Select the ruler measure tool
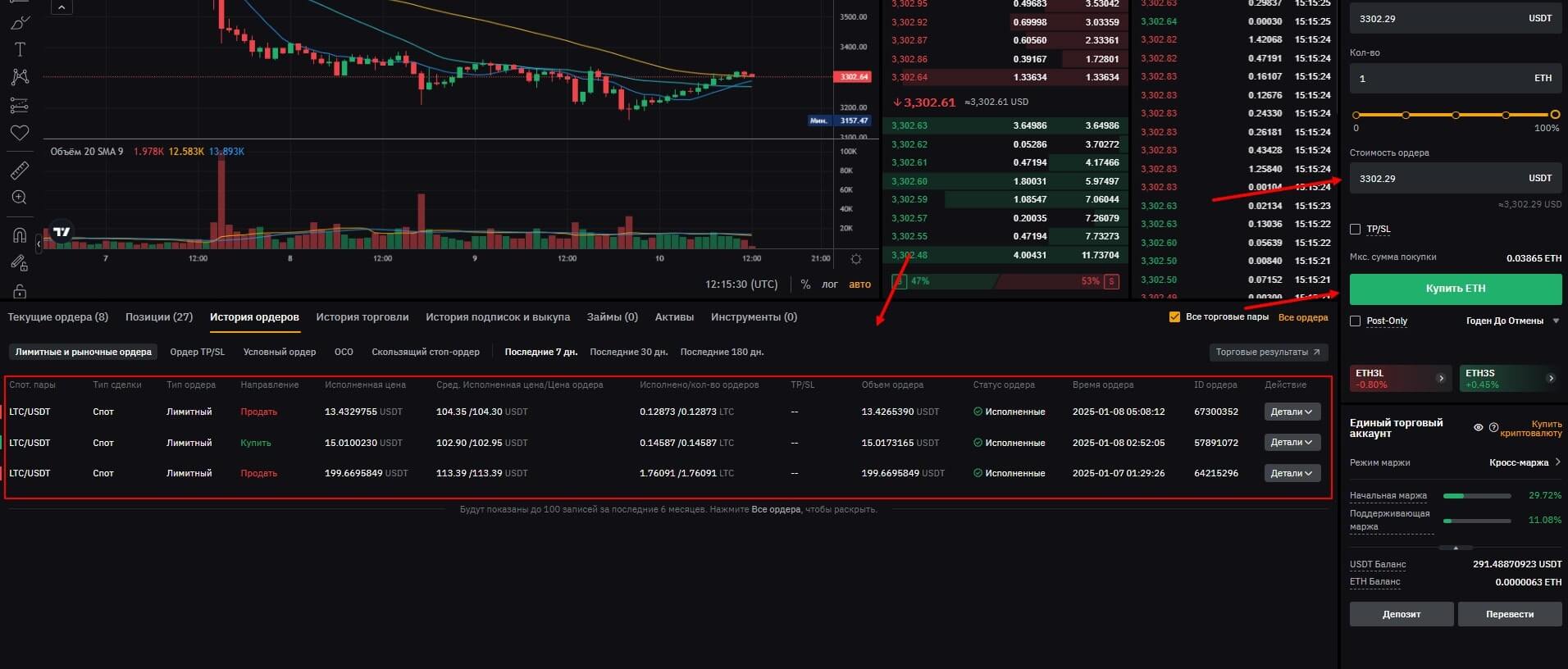This screenshot has height=669, width=1568. tap(20, 171)
